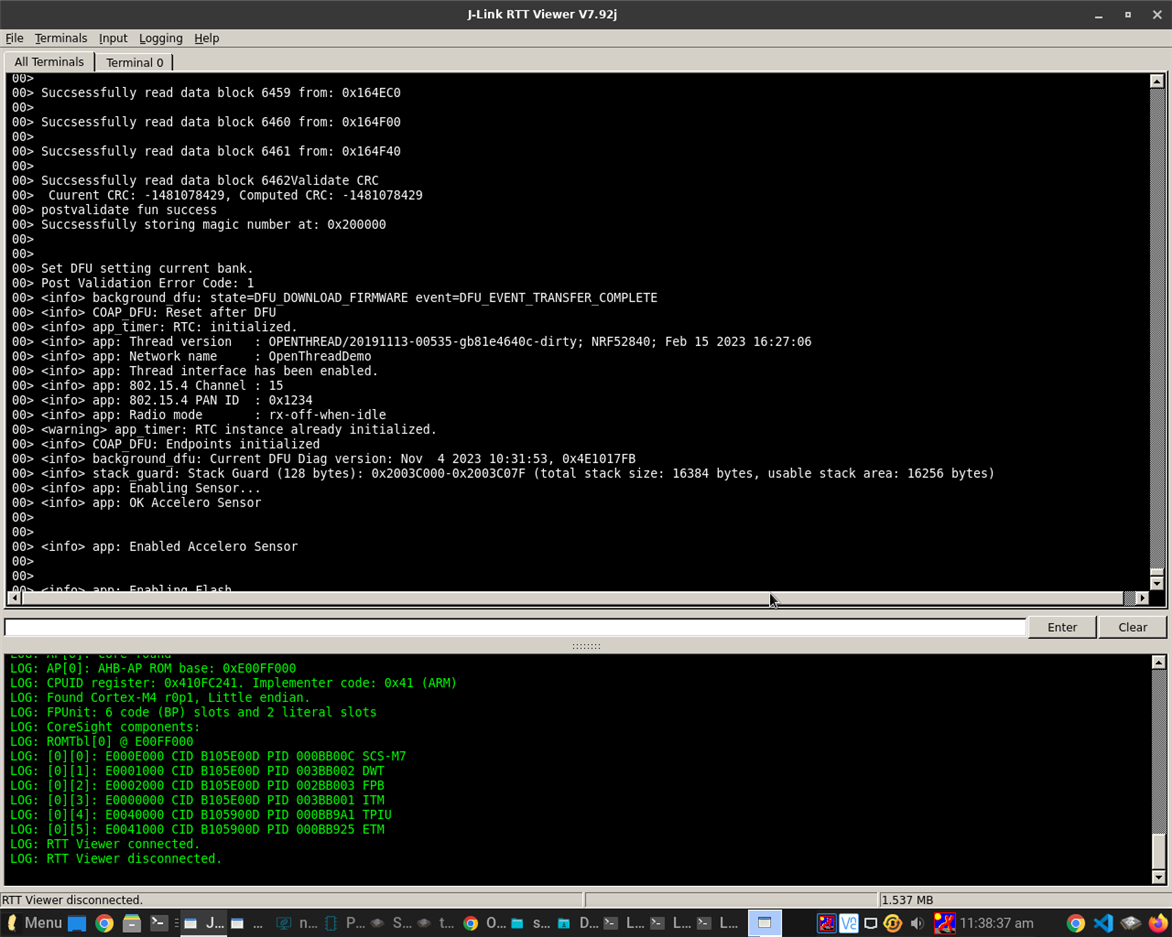
Task: Click the highlighted workspace switcher in the taskbar
Action: [x=764, y=923]
